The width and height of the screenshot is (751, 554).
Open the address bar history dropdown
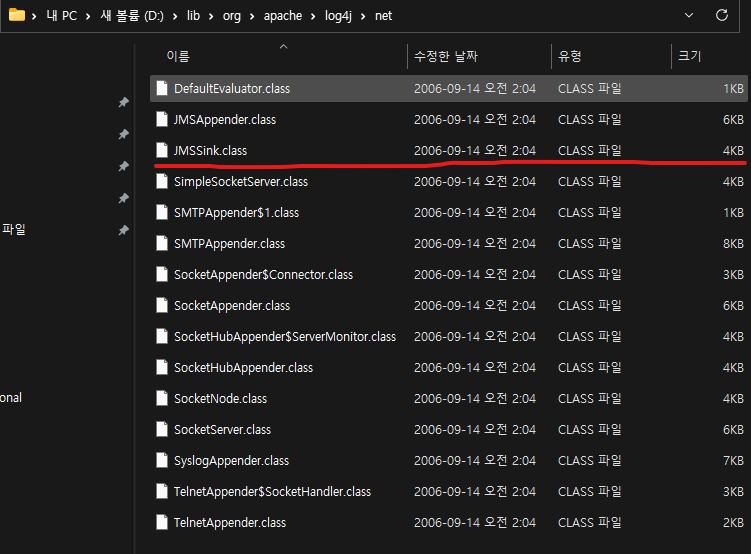tap(689, 15)
